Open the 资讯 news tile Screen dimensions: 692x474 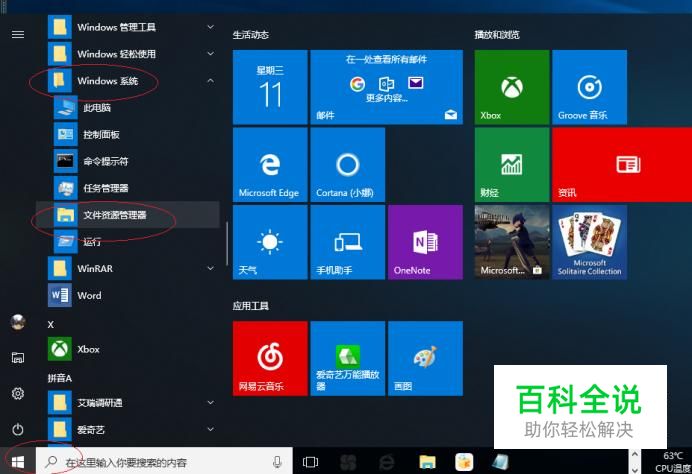(622, 165)
